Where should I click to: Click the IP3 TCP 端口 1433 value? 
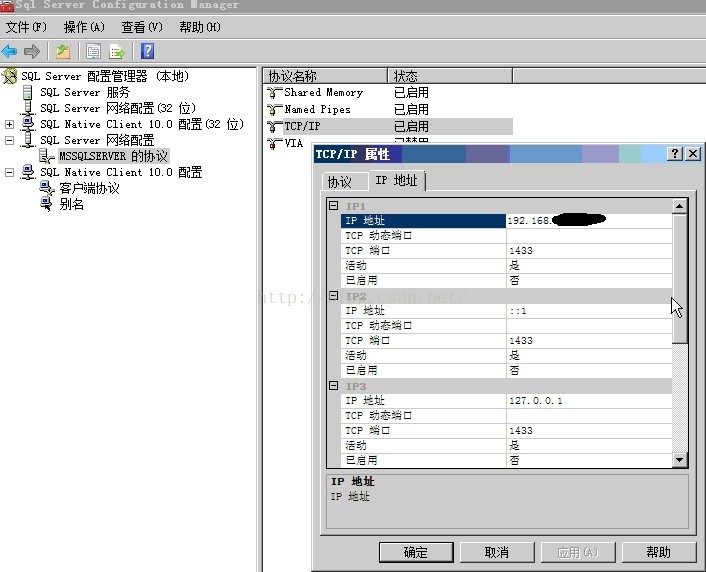click(x=589, y=431)
